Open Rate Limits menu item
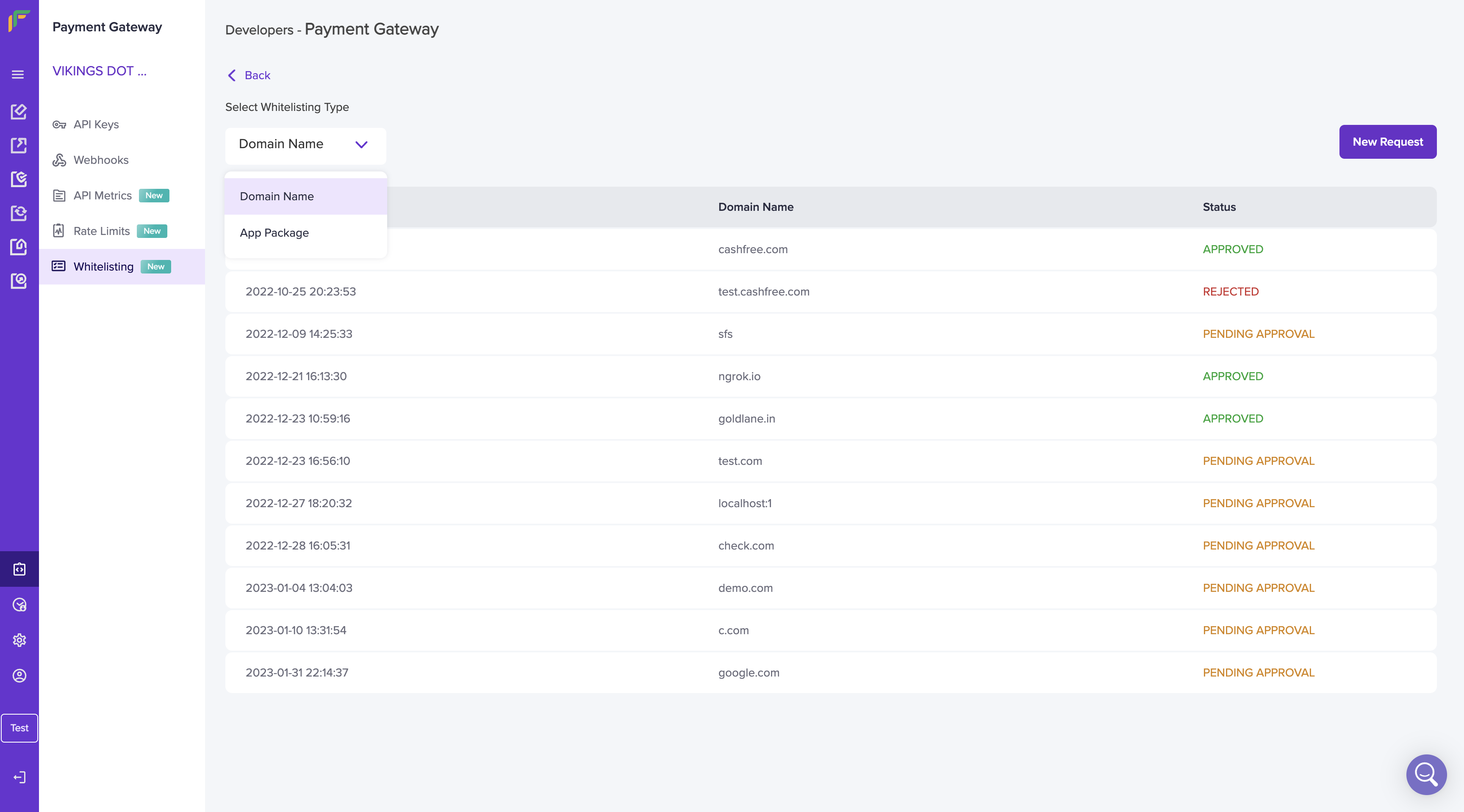The width and height of the screenshot is (1464, 812). click(102, 231)
